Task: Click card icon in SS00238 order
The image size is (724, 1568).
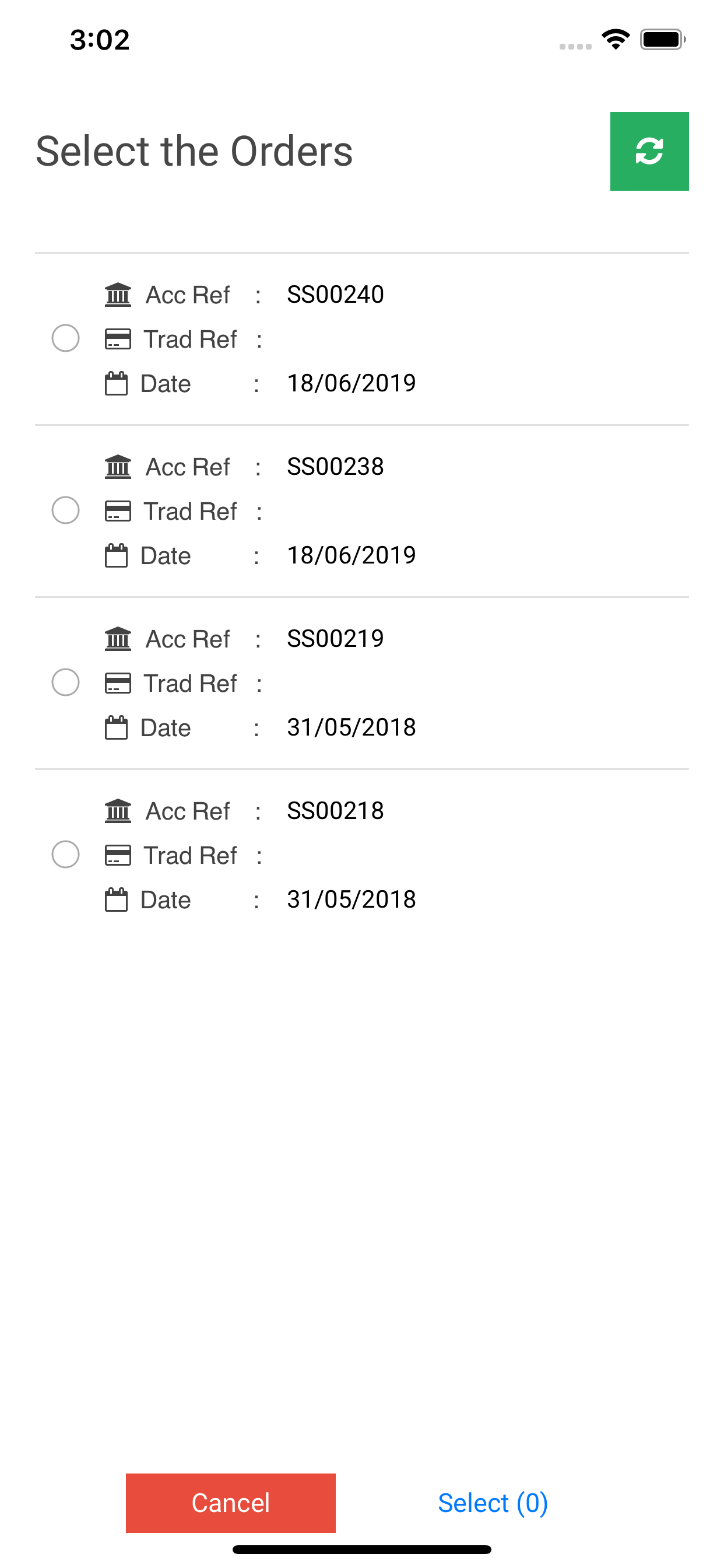Action: pyautogui.click(x=117, y=512)
